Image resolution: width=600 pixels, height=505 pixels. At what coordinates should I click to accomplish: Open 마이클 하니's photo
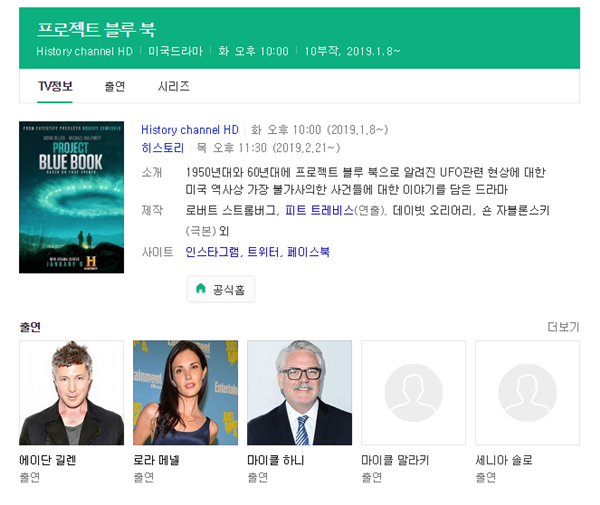click(300, 393)
